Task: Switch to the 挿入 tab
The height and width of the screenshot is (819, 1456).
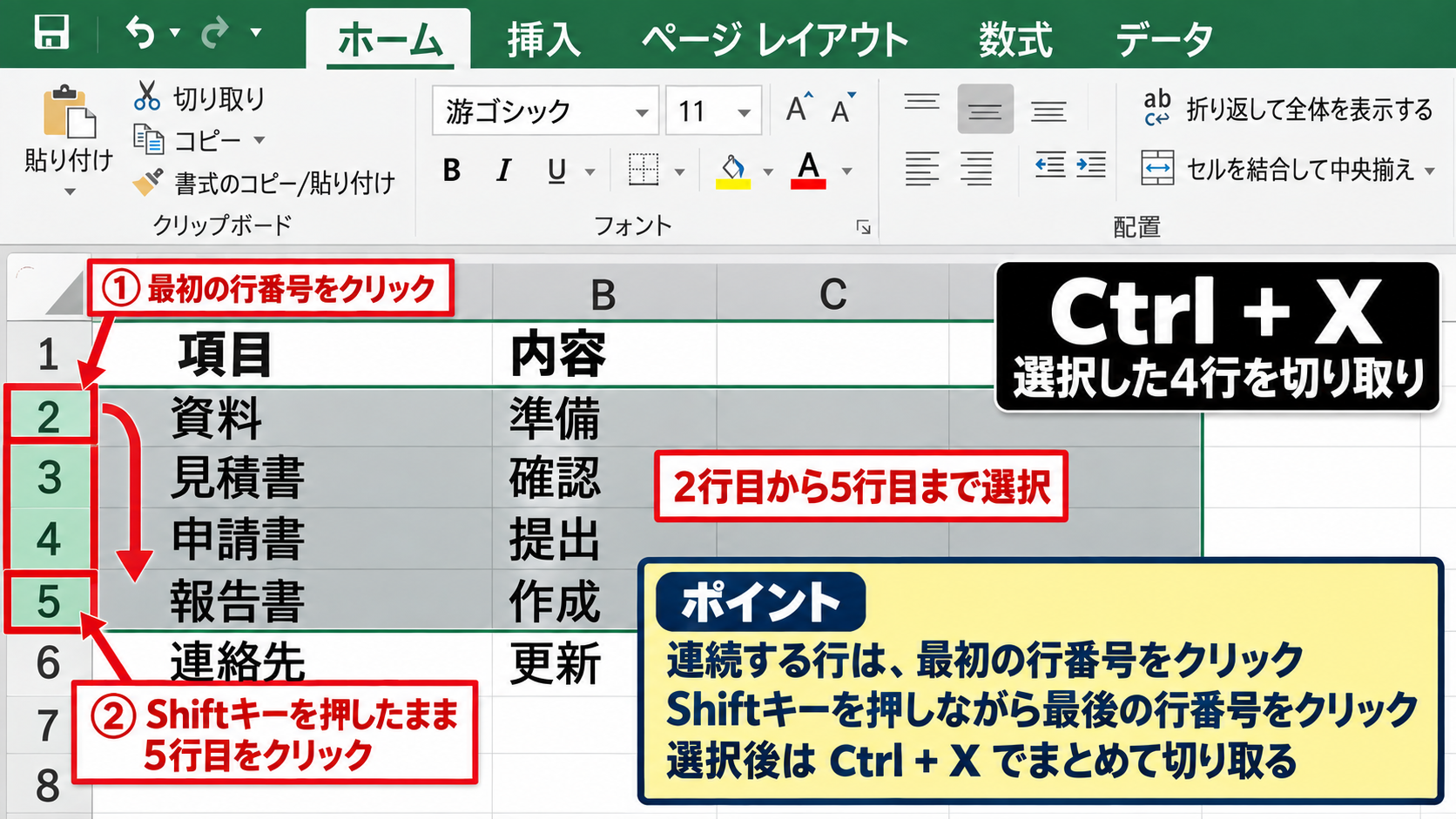Action: [x=544, y=40]
